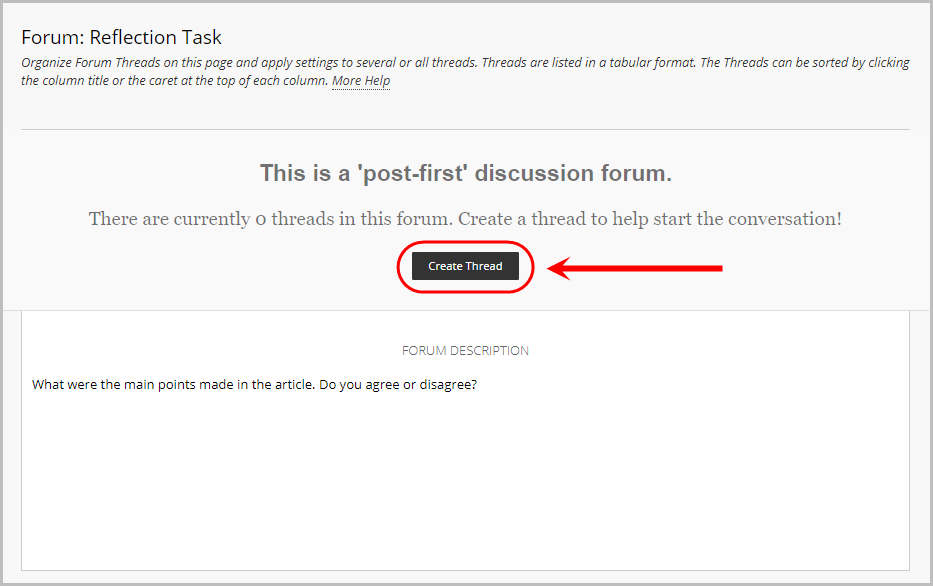
Task: Click 'Create a thread to help start the conversation!'
Action: coord(650,219)
